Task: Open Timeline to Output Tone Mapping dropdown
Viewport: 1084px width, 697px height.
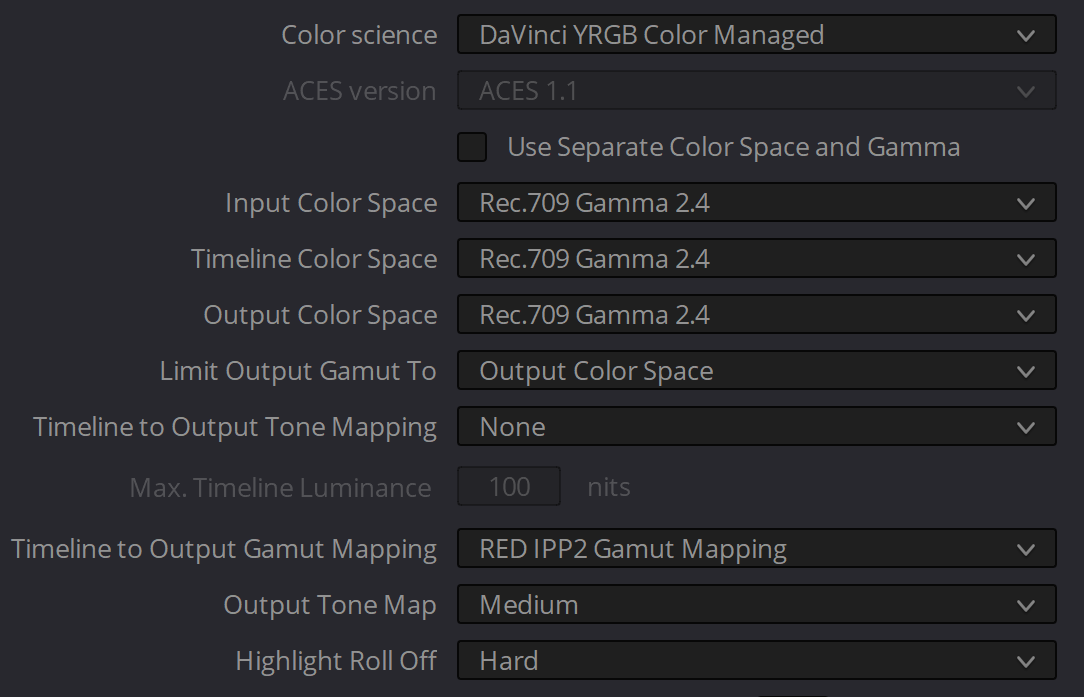Action: (755, 427)
